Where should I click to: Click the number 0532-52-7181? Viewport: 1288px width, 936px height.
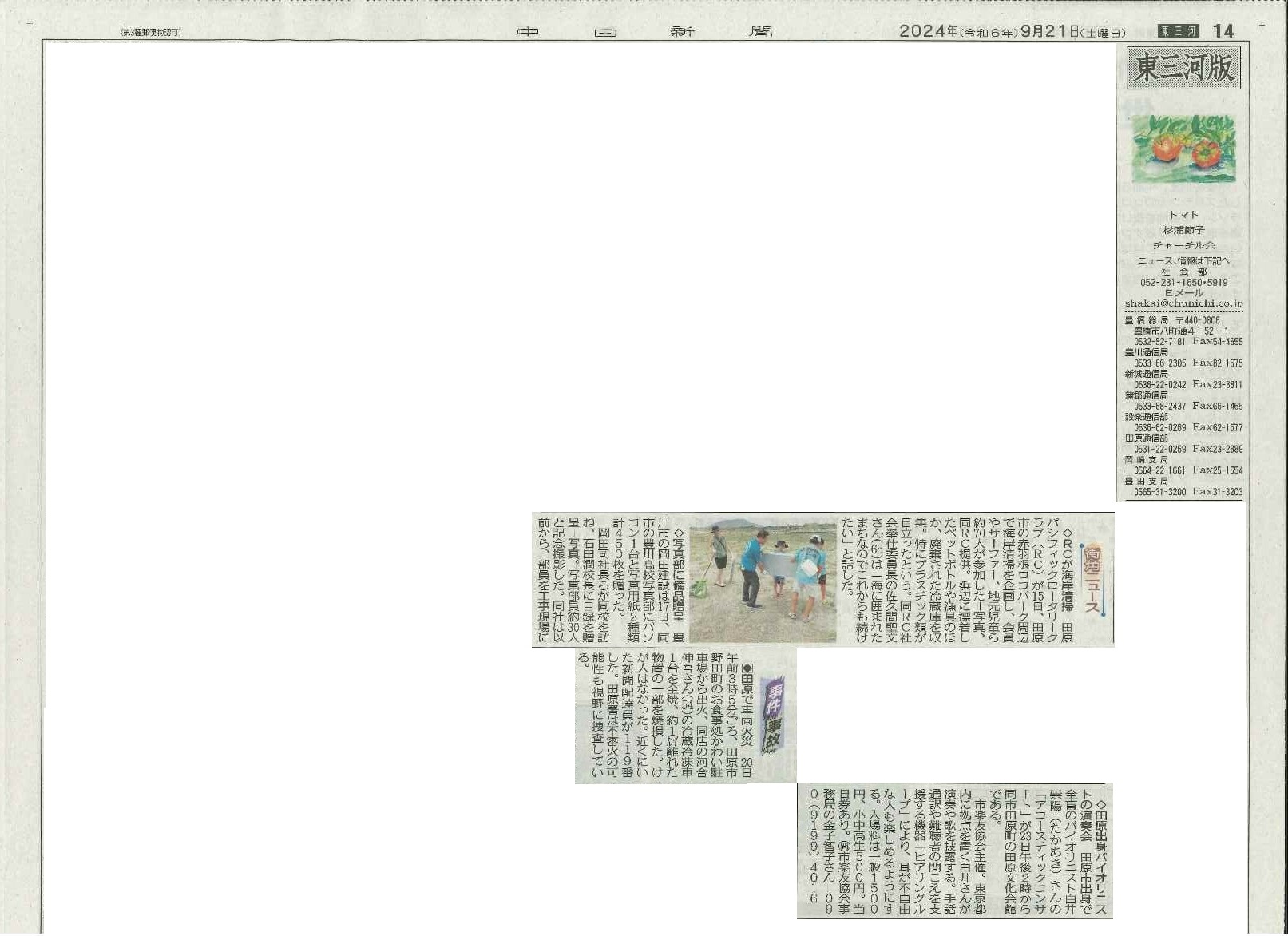click(x=1159, y=342)
